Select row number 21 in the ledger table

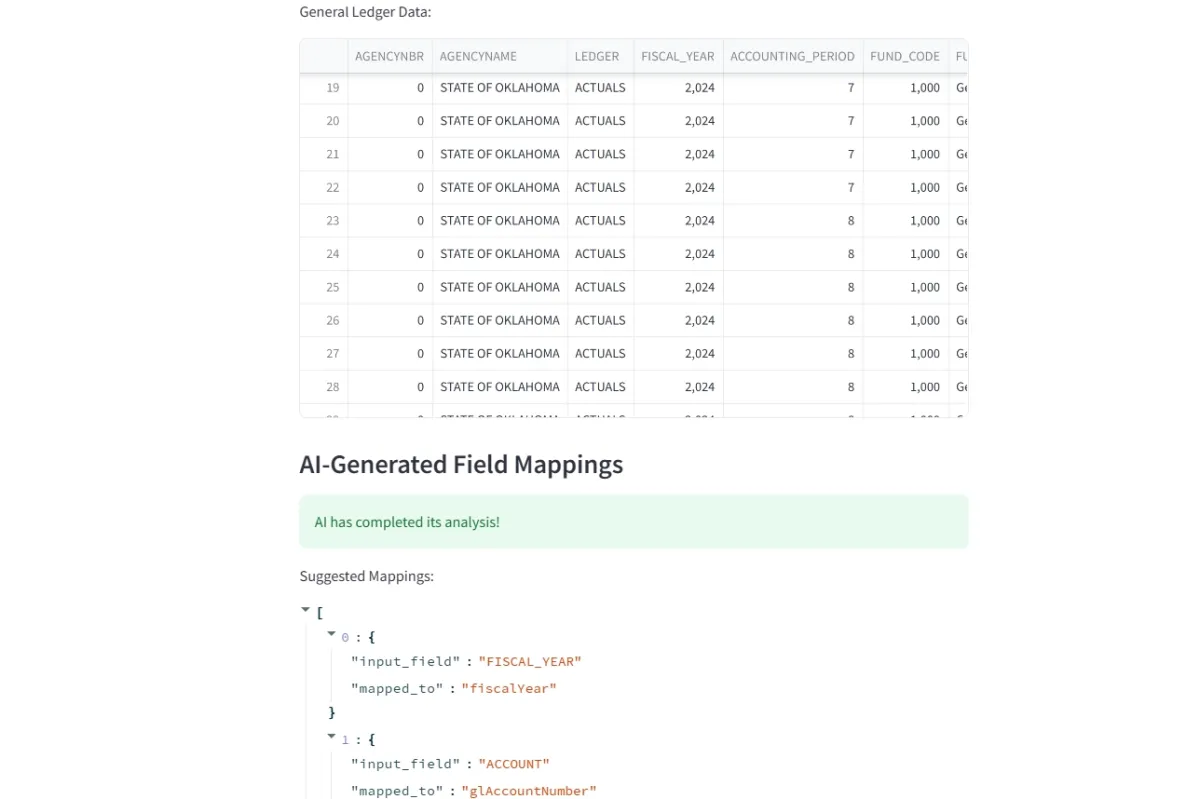[x=324, y=154]
